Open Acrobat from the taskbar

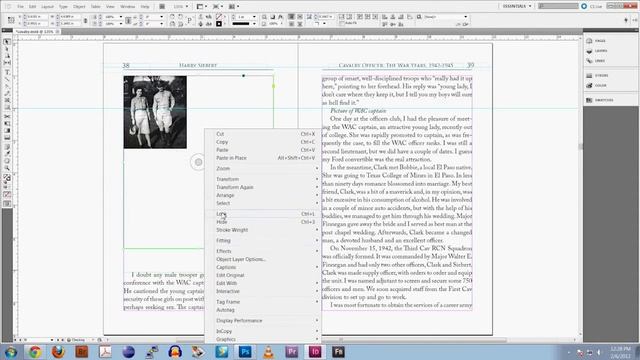(105, 351)
